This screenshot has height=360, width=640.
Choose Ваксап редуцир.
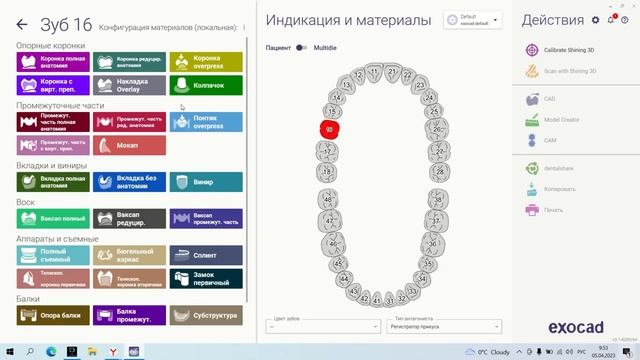coord(129,219)
